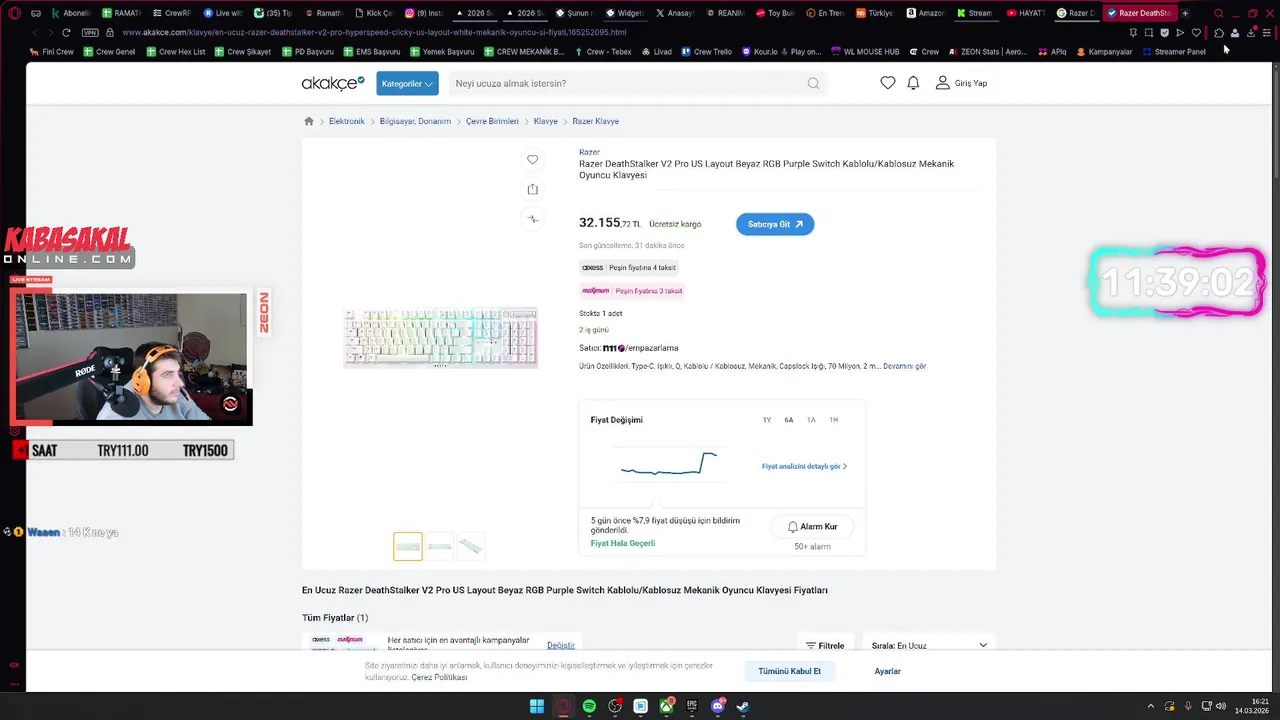Open Crew Trello bookmark
1280x720 pixels.
pos(706,51)
